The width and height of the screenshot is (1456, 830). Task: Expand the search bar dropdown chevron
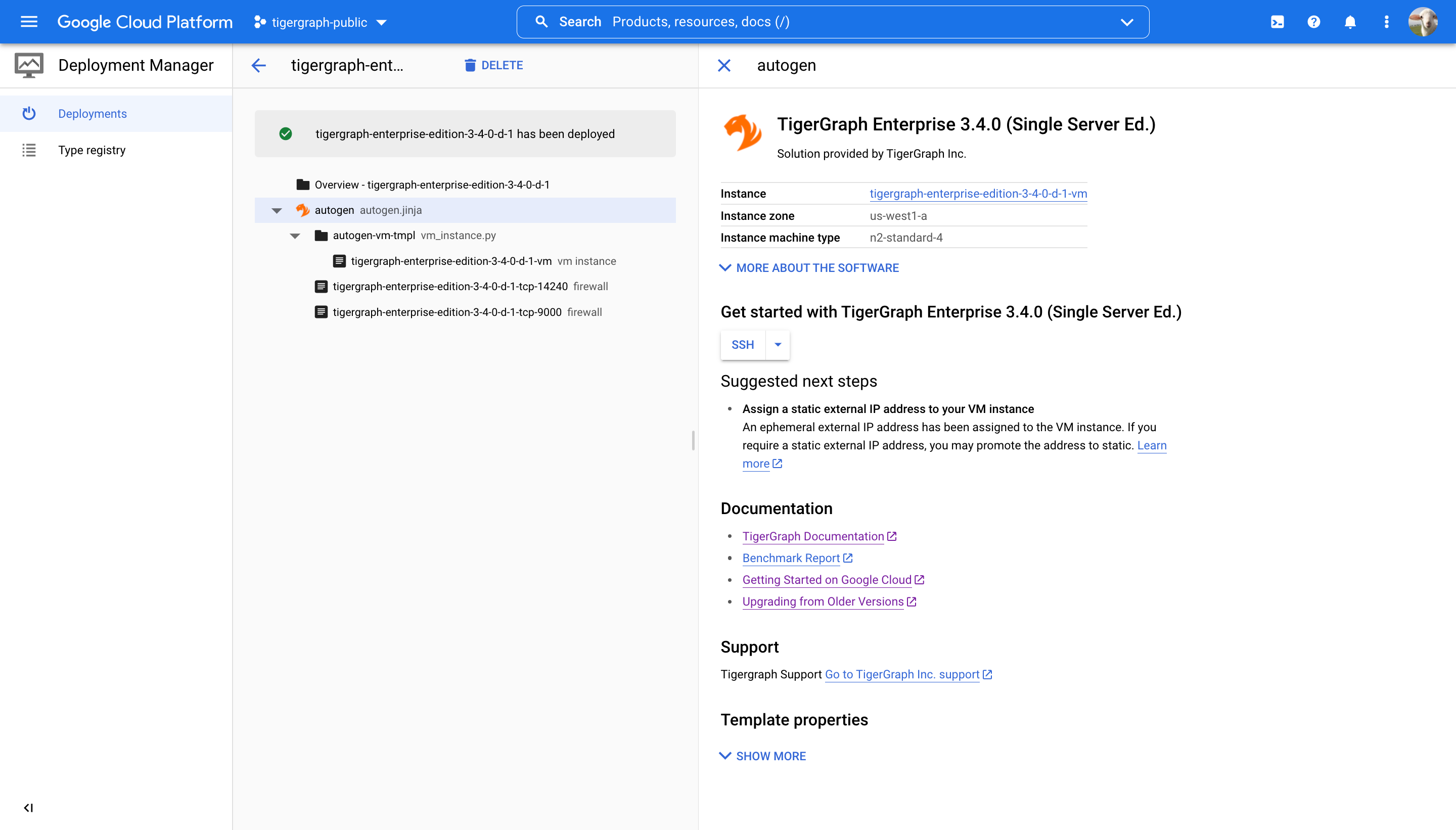pos(1126,22)
